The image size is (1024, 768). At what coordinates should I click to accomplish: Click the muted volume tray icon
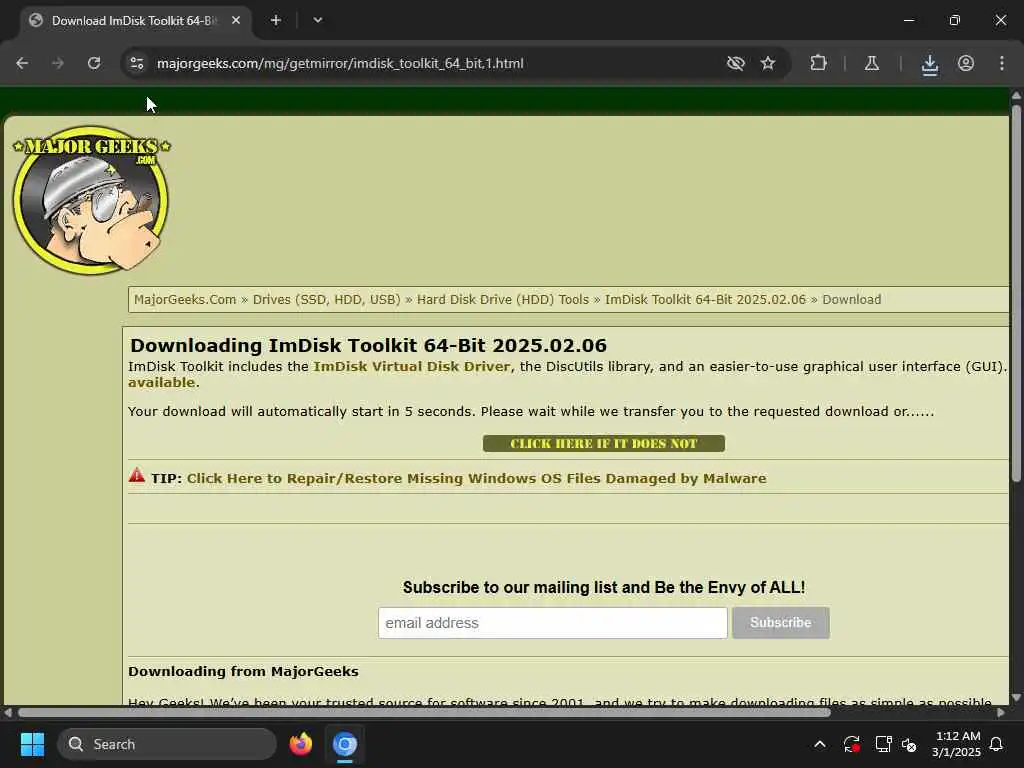tap(909, 744)
